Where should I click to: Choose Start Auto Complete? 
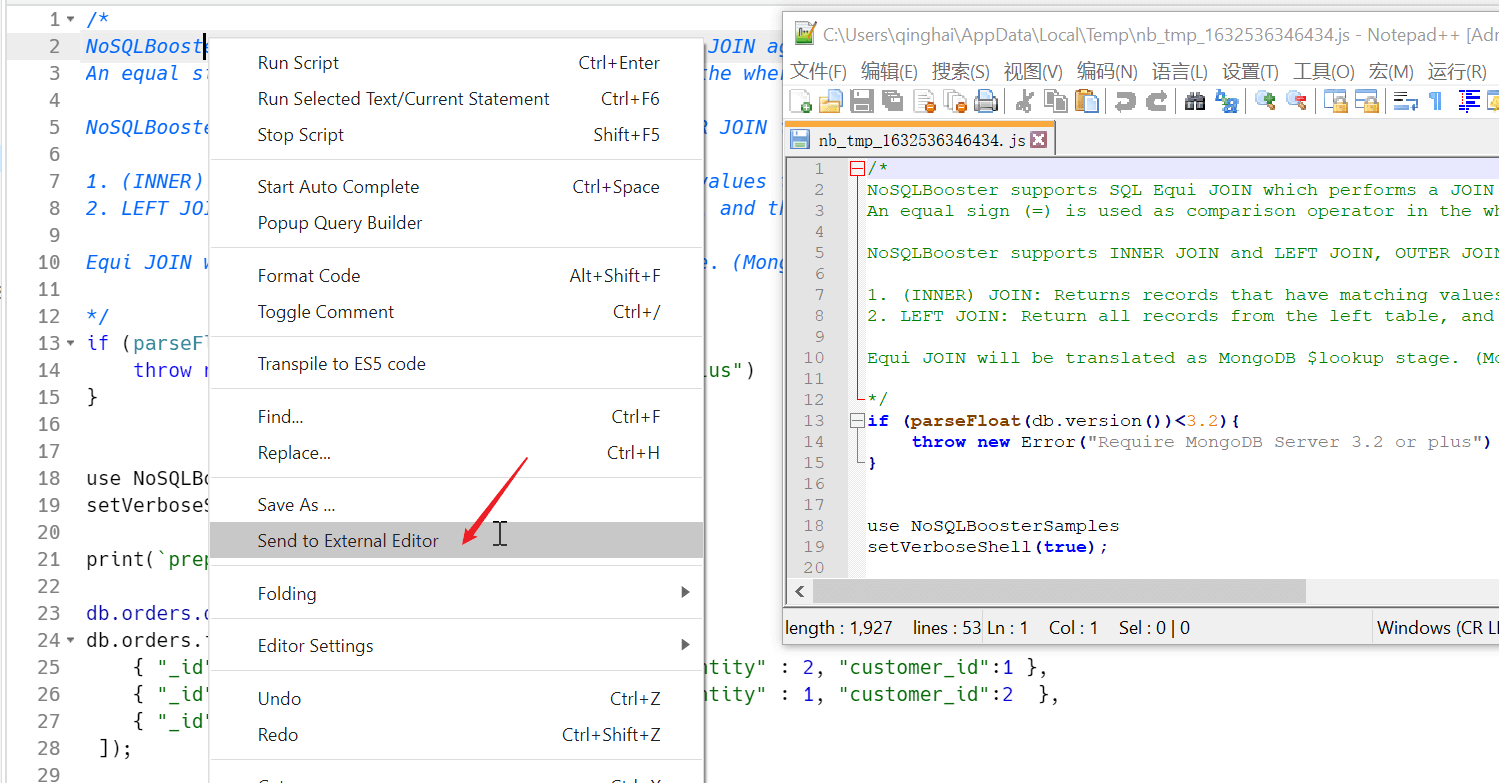click(457, 187)
